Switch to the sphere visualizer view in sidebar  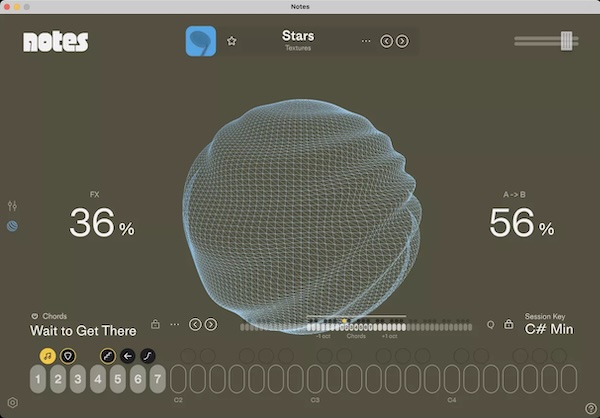[12, 226]
